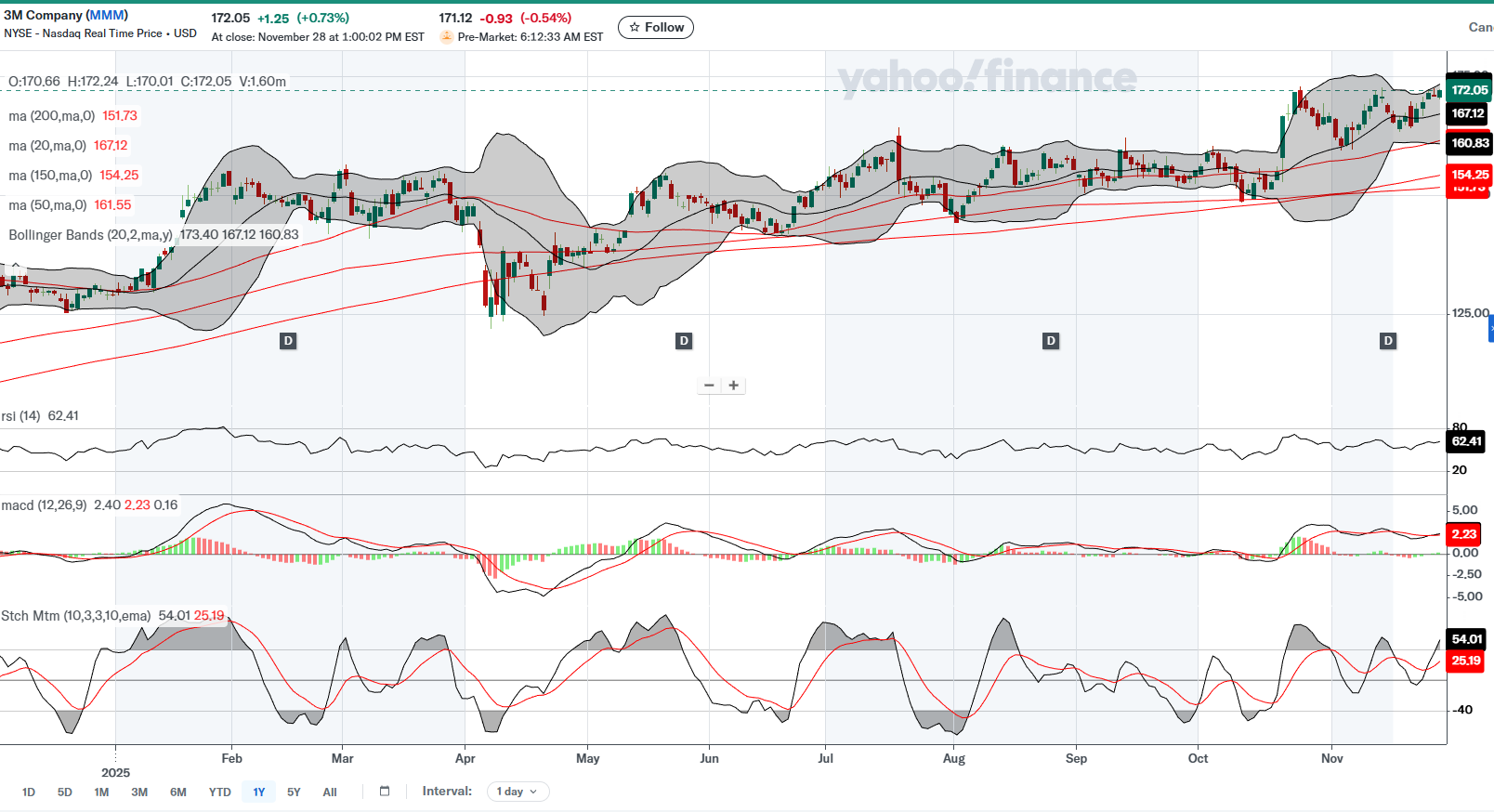This screenshot has width=1494, height=812.
Task: Select the macd (12,26,9) panel label
Action: [x=44, y=505]
